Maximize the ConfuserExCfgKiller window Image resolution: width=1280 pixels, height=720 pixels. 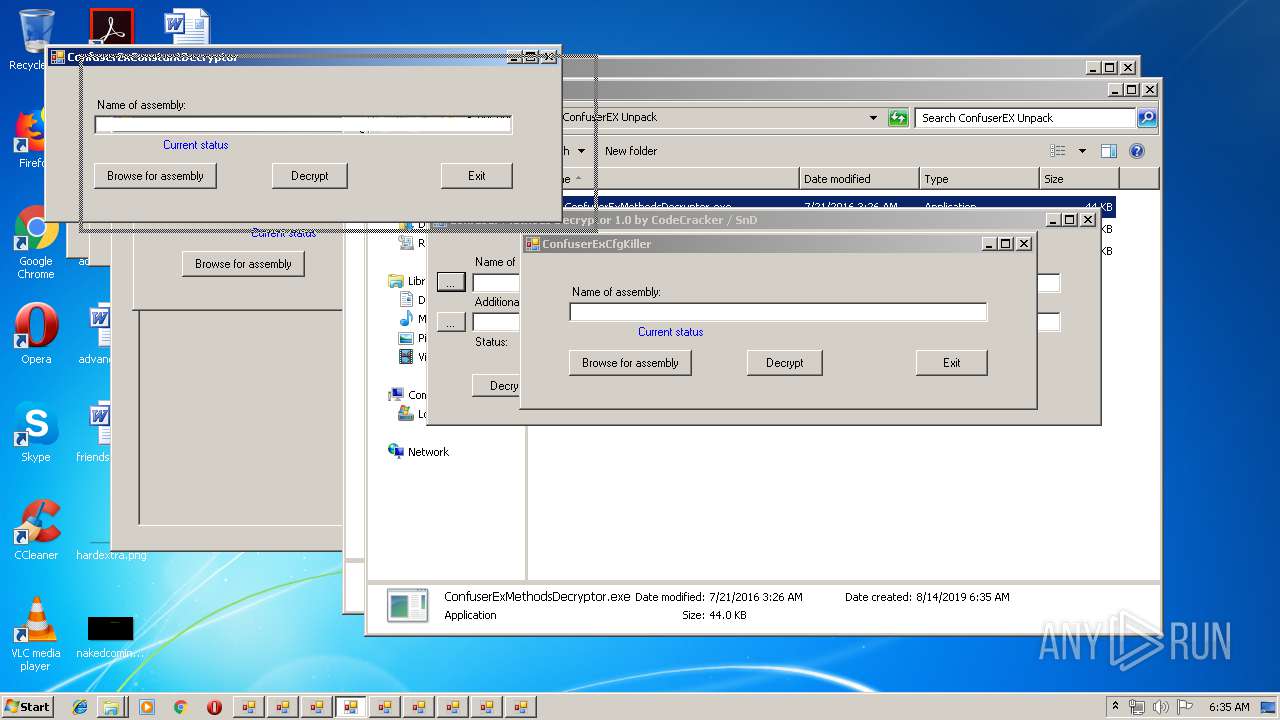point(1006,244)
